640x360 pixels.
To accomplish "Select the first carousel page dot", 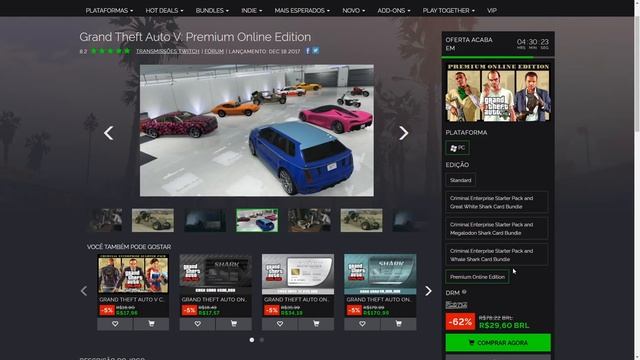I will click(252, 340).
